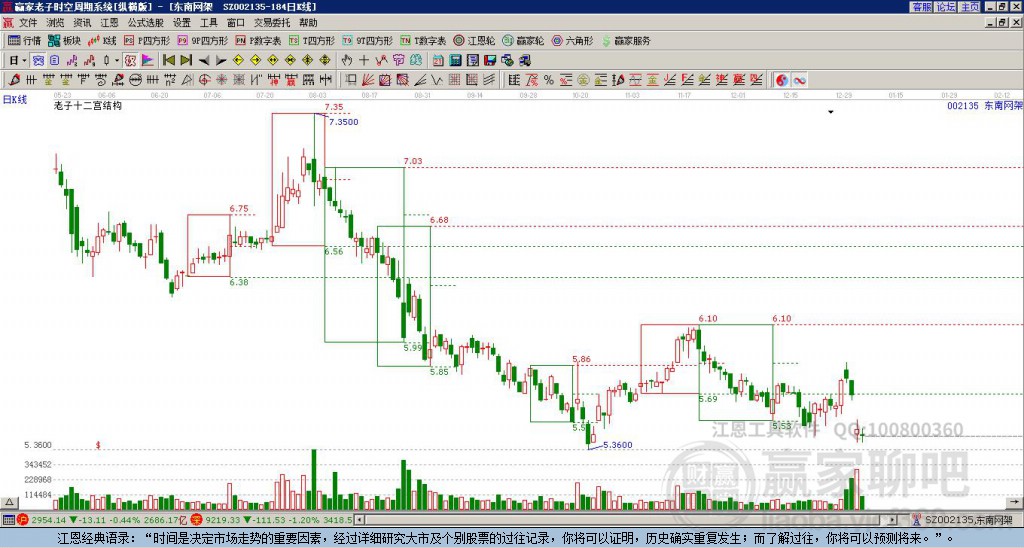Open the 交易委托 menu
1024x548 pixels.
click(272, 23)
